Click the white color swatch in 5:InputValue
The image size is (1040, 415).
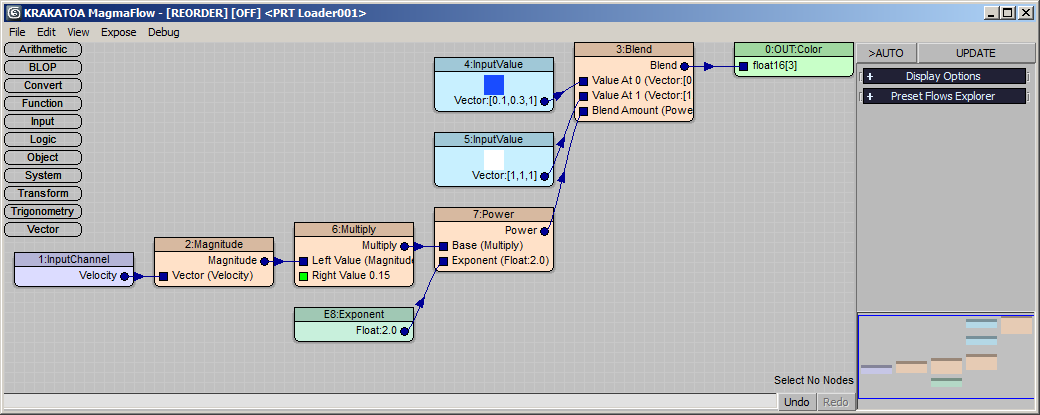[494, 158]
